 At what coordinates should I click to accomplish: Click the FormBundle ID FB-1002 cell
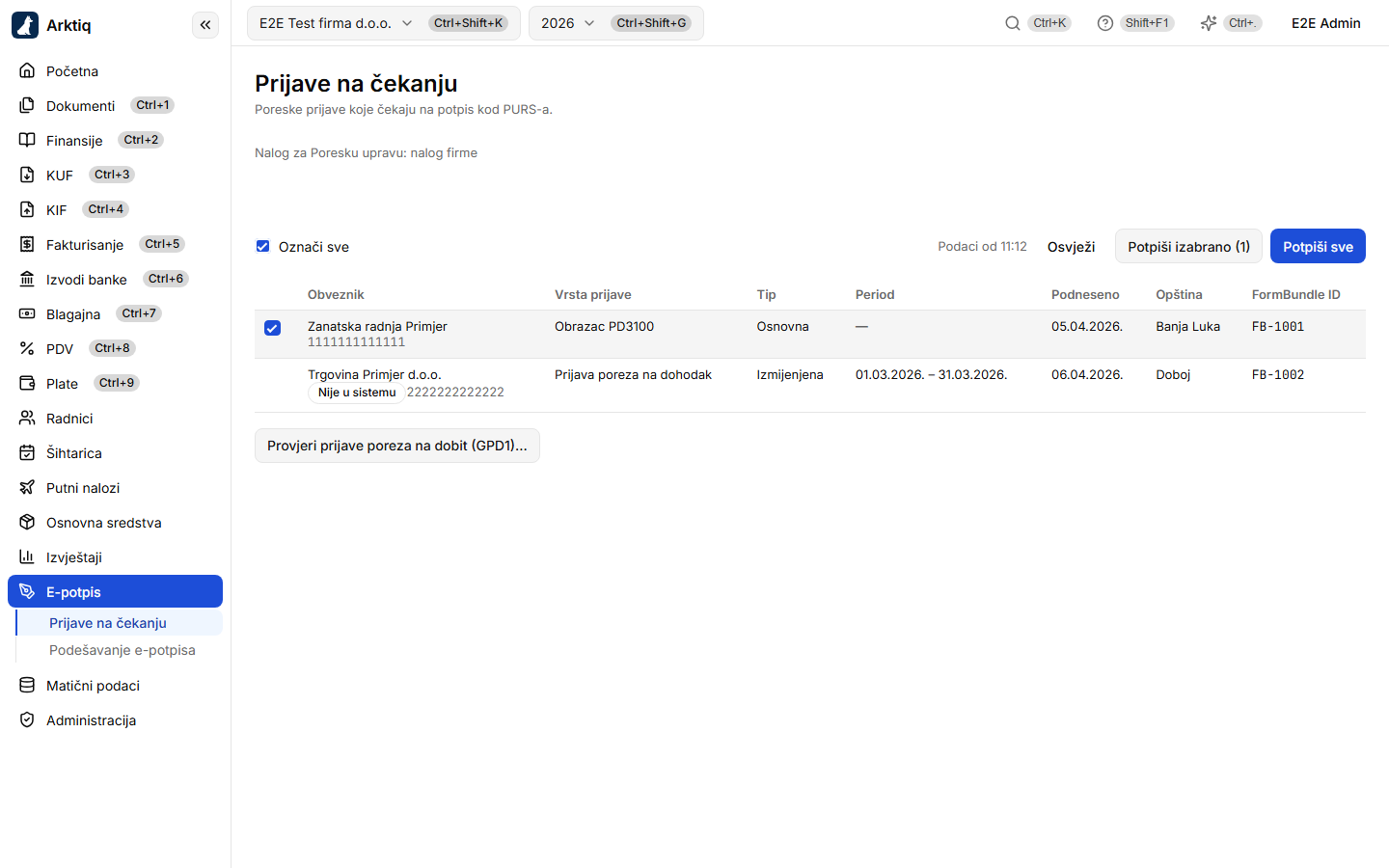1278,374
